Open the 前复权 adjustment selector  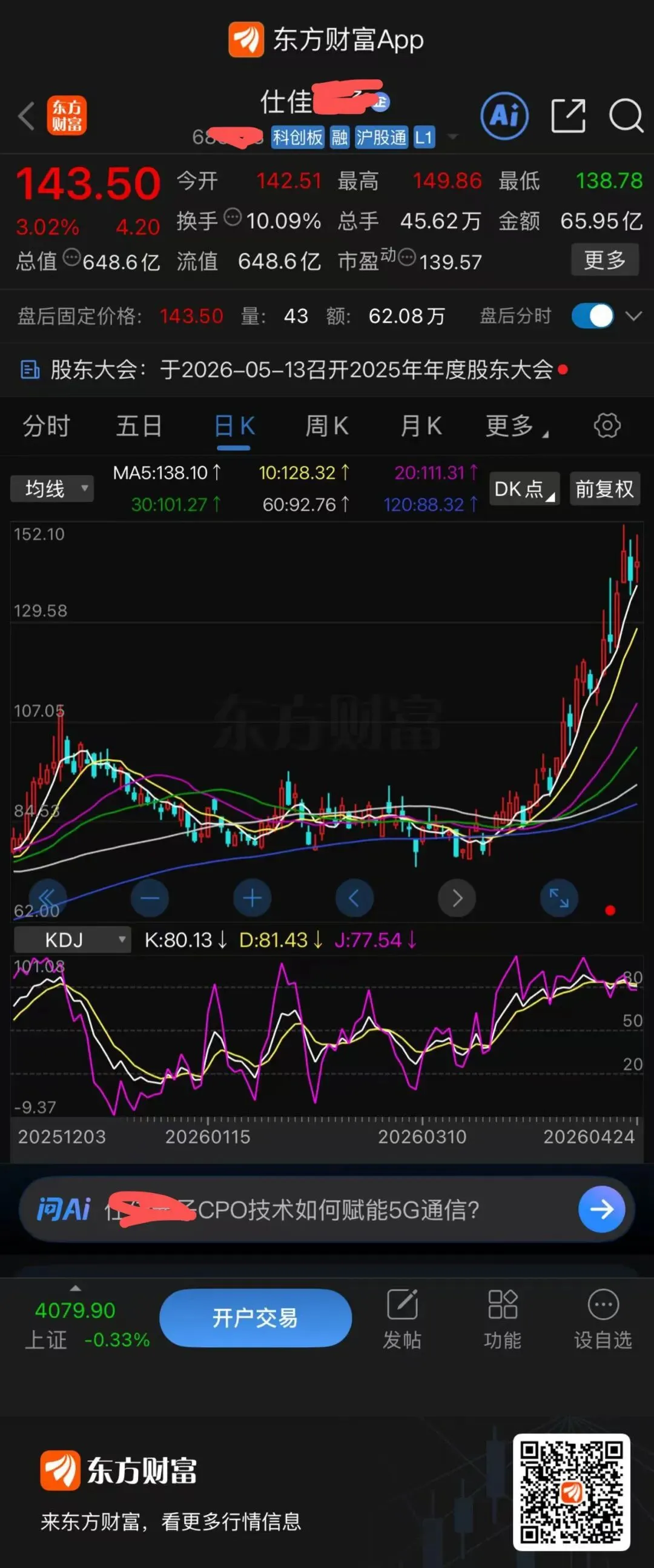tap(605, 489)
